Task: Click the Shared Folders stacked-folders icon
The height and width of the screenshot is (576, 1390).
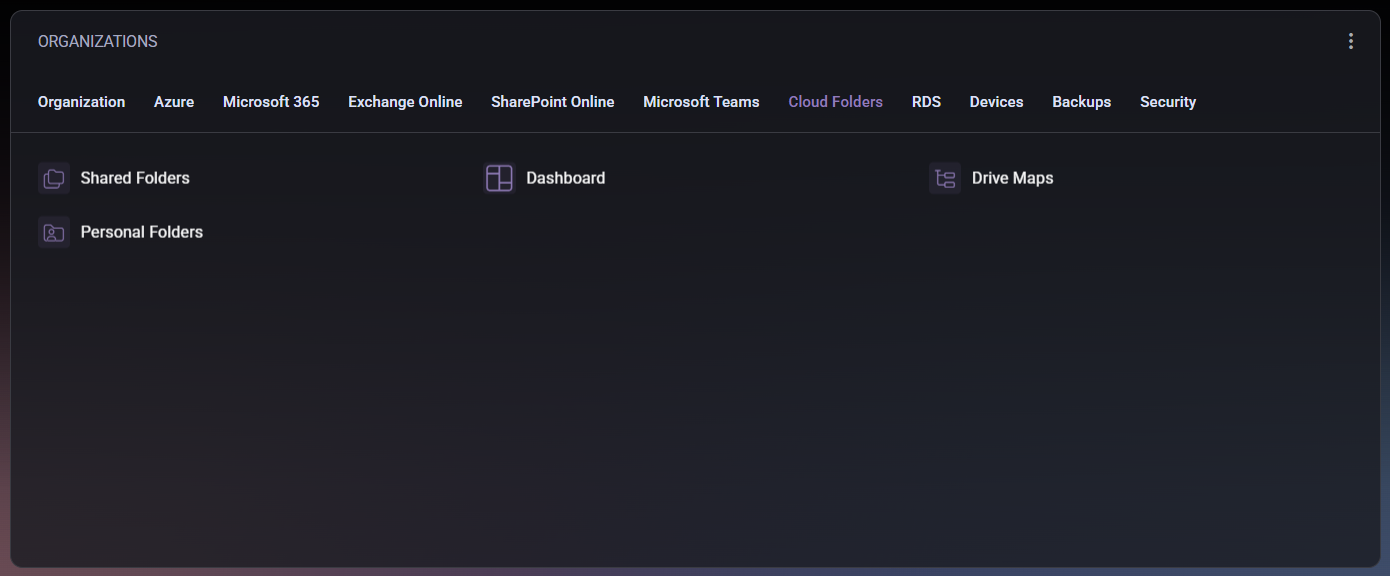Action: [54, 178]
